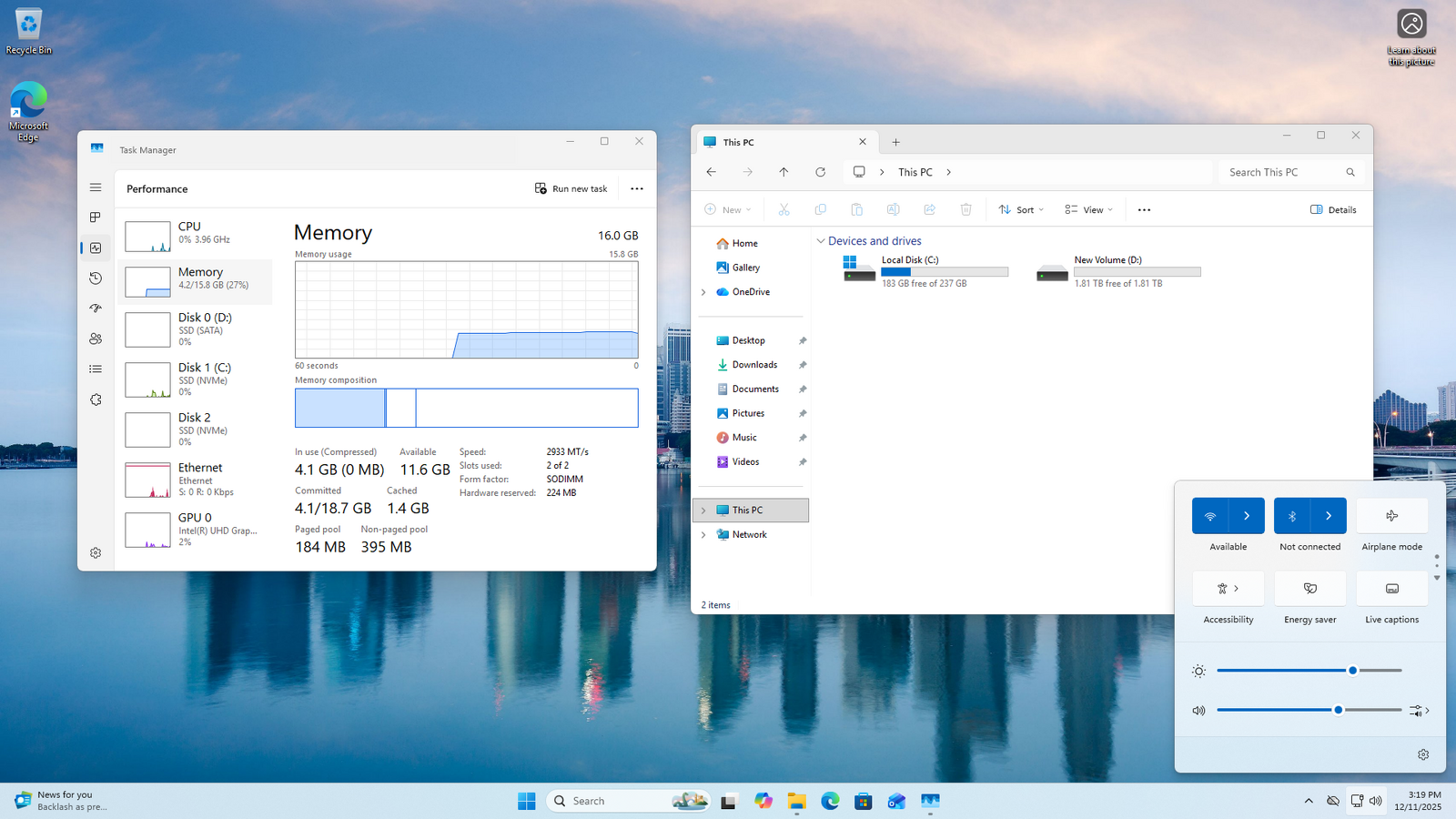This screenshot has height=819, width=1456.
Task: Open Users page in Task Manager sidebar
Action: click(96, 339)
